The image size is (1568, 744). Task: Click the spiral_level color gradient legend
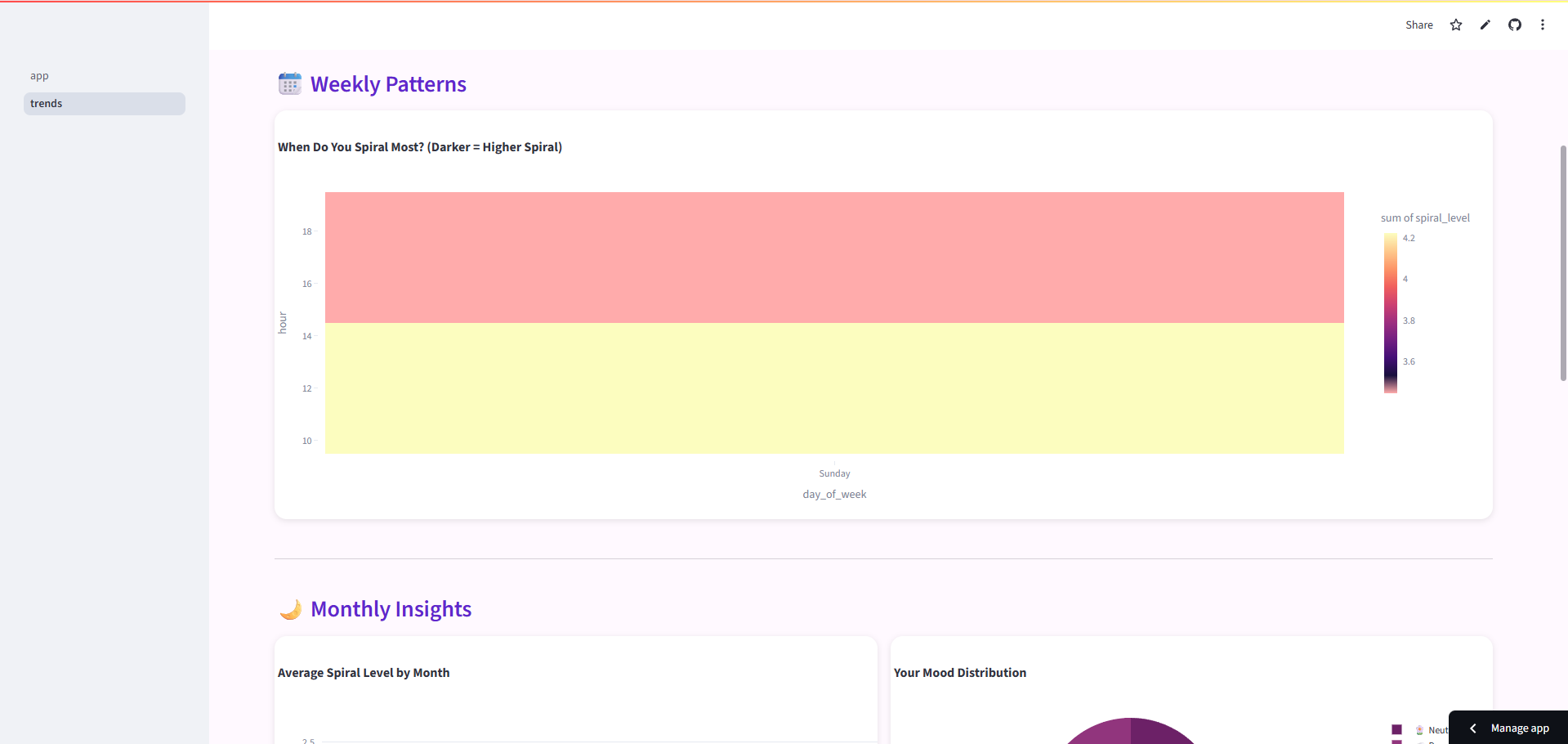[1390, 313]
